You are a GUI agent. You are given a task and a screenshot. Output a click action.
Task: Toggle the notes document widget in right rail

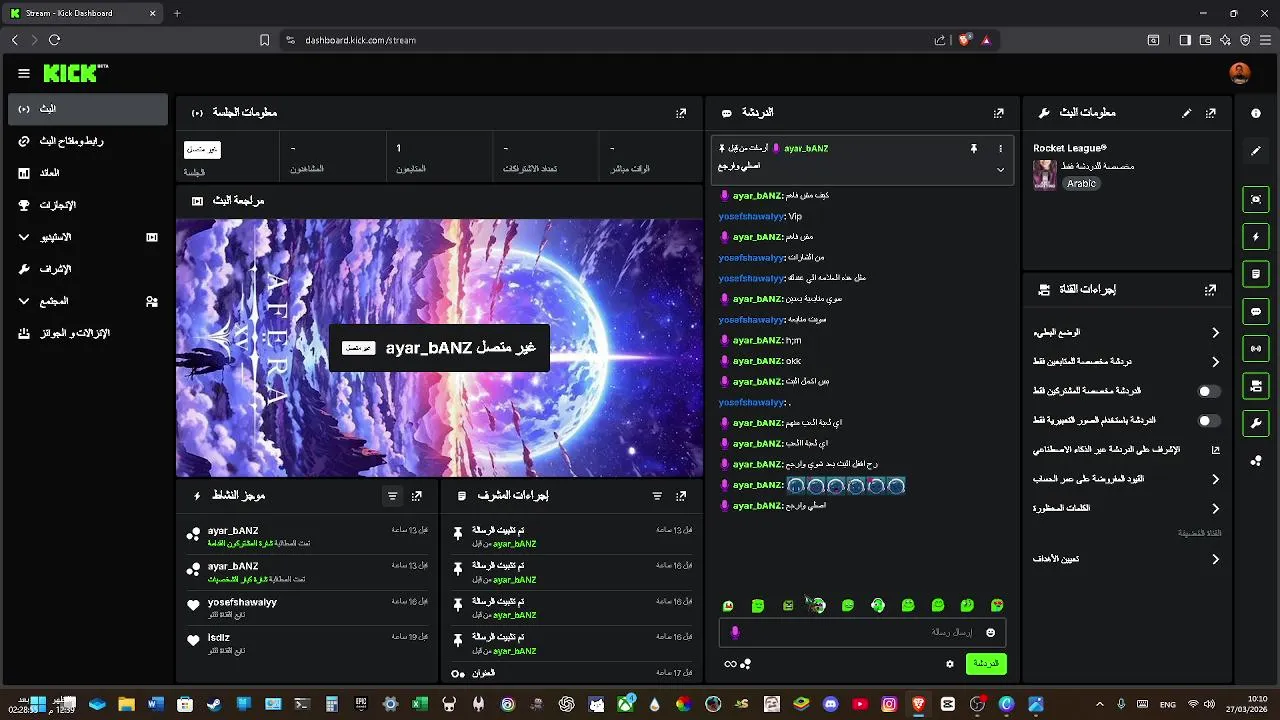coord(1256,274)
